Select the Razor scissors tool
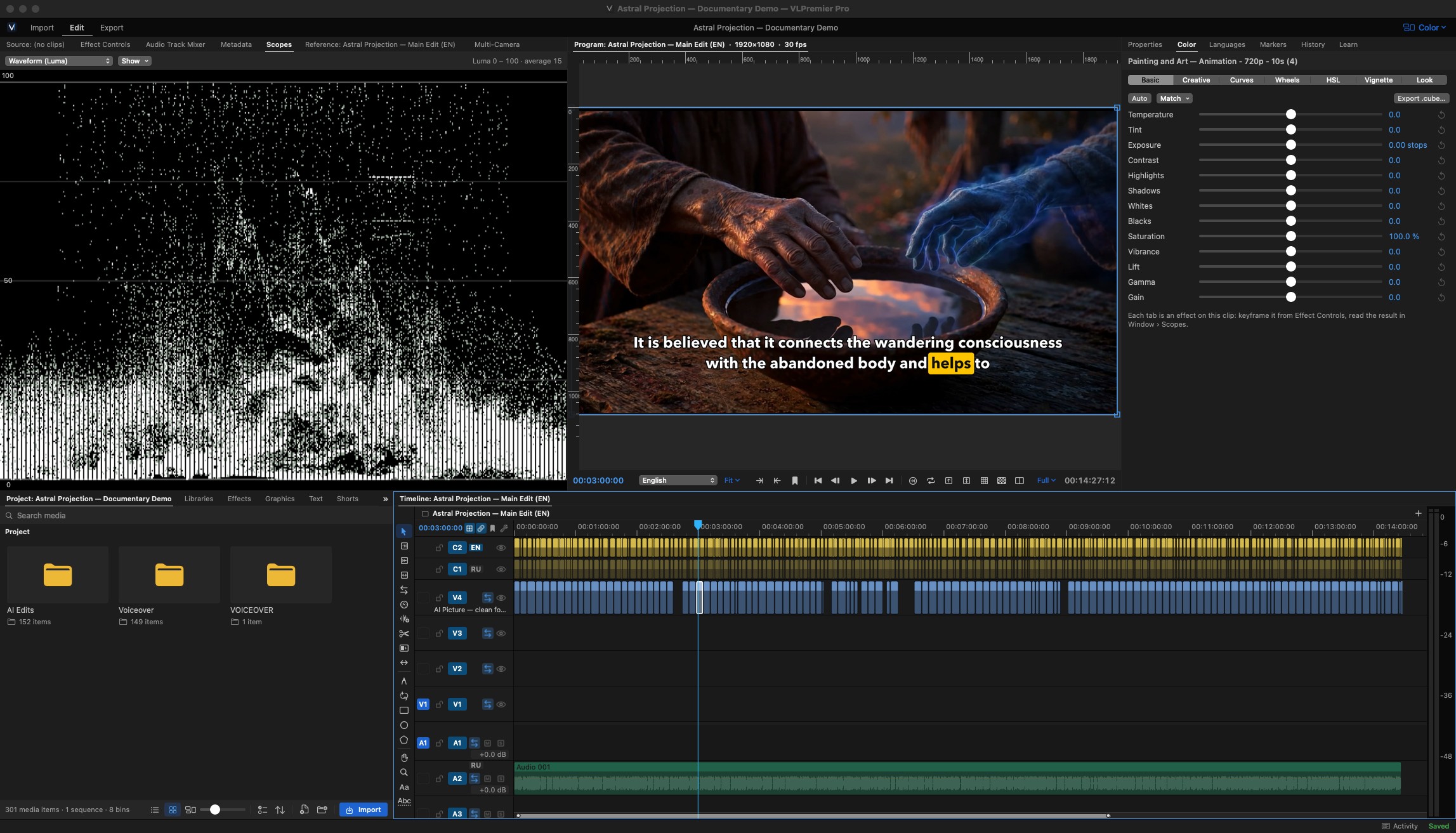Image resolution: width=1456 pixels, height=833 pixels. pyautogui.click(x=403, y=633)
